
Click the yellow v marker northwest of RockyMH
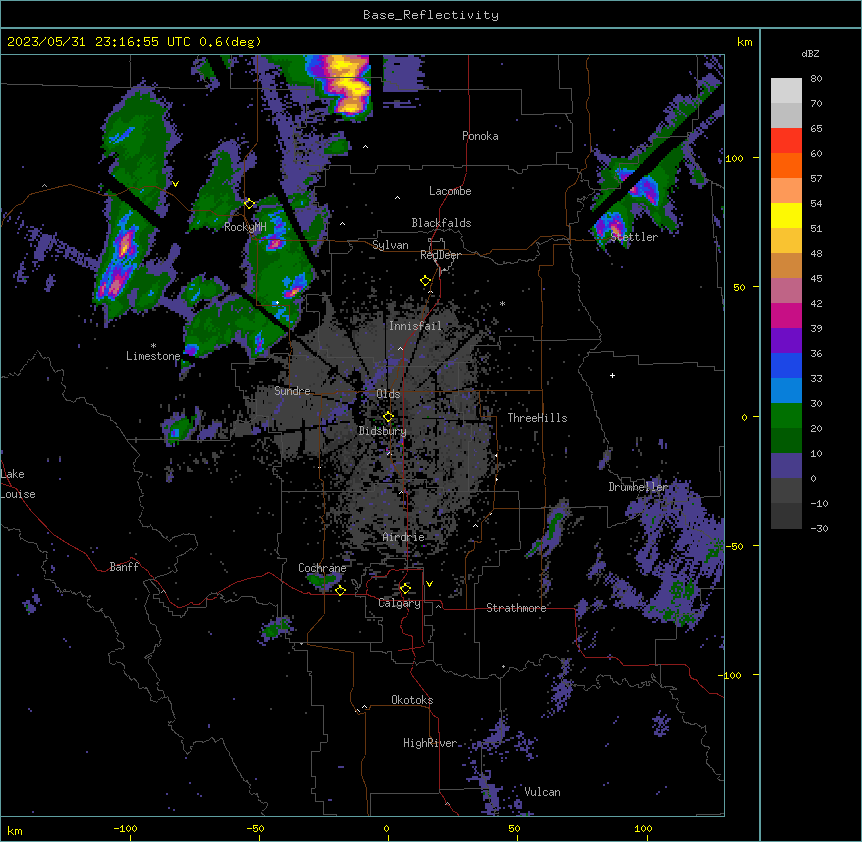tap(175, 184)
